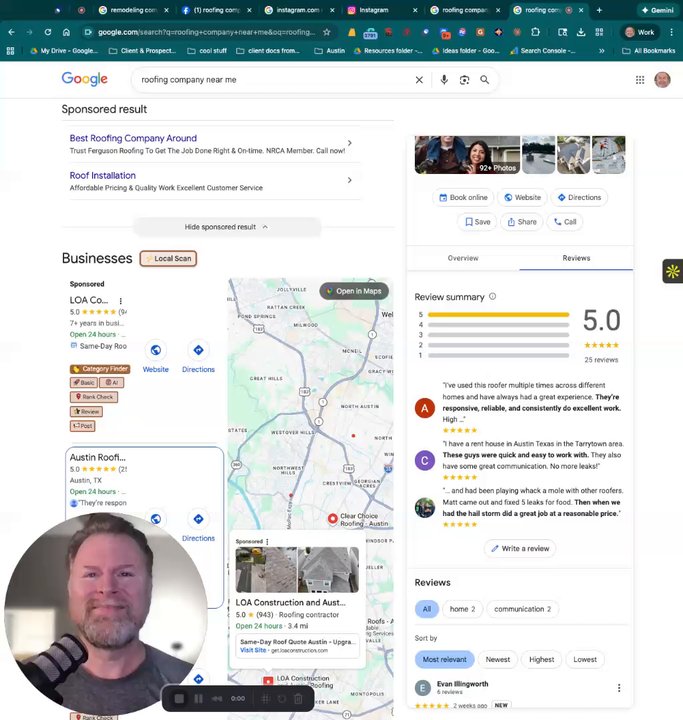Switch to remodeling browser tab
Image resolution: width=683 pixels, height=720 pixels.
click(x=133, y=10)
